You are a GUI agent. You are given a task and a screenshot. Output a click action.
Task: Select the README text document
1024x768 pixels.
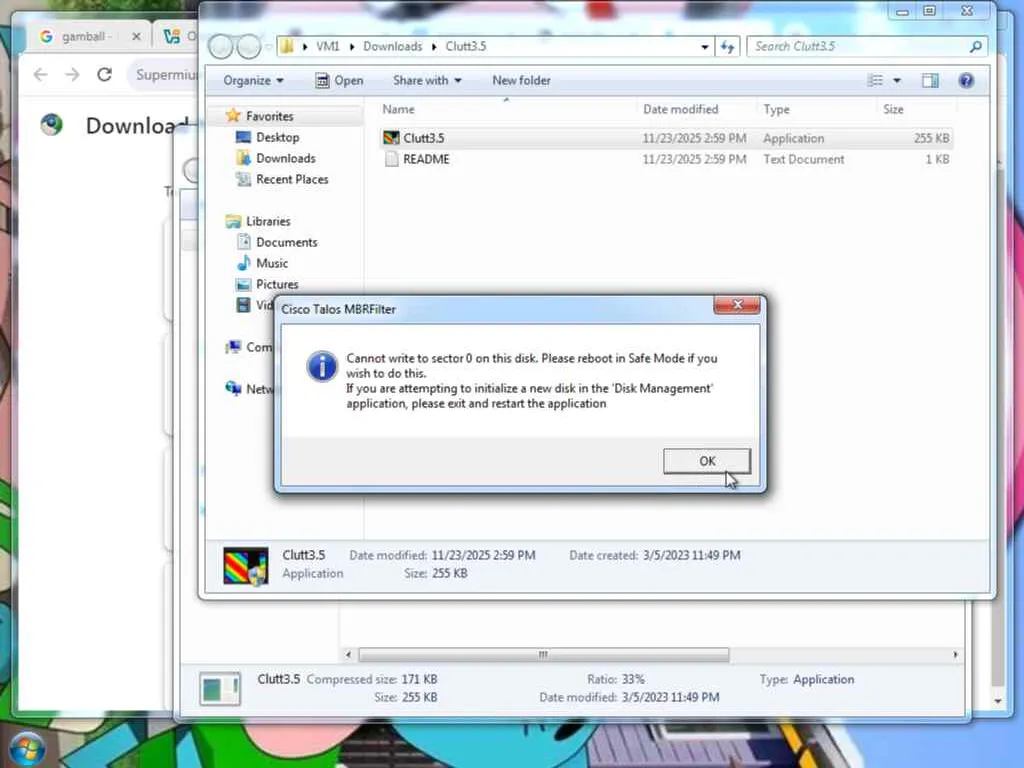coord(666,159)
